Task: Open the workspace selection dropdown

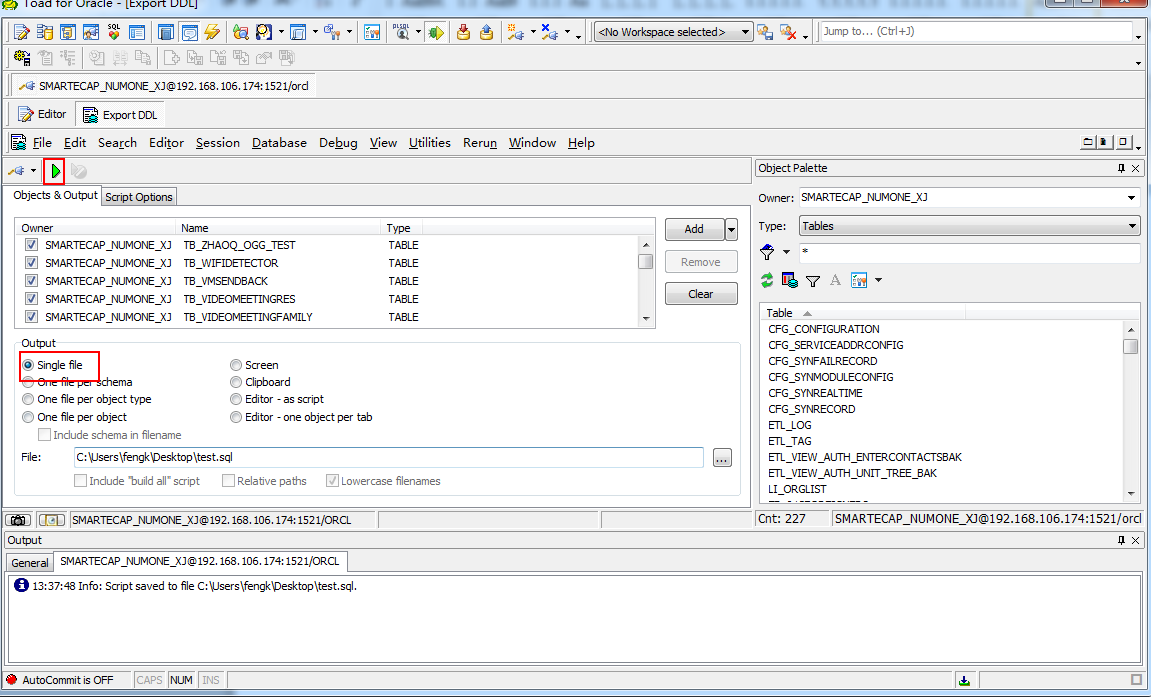Action: [745, 32]
